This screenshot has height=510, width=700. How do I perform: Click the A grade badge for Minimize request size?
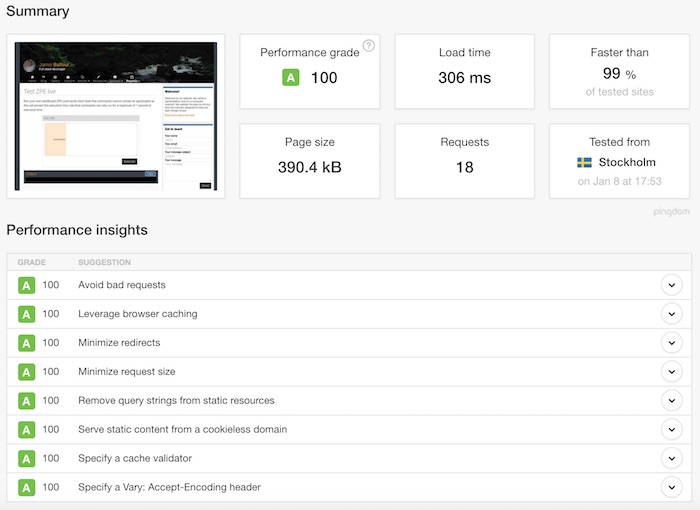pos(26,372)
